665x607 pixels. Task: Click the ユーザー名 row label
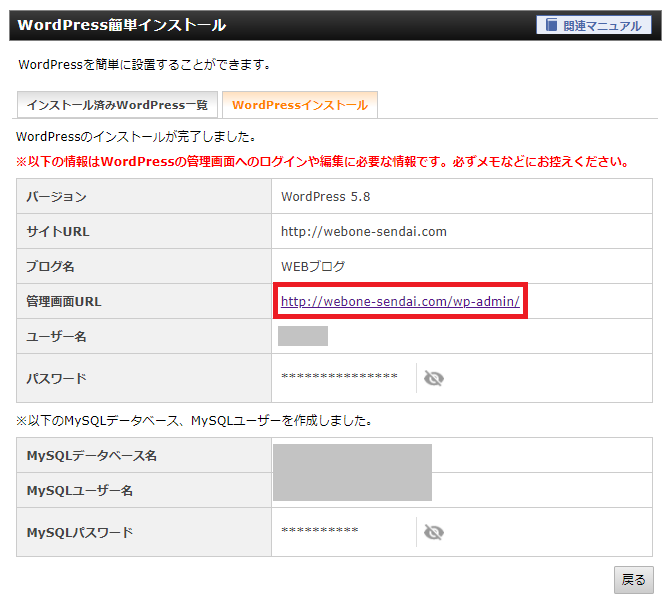[56, 336]
